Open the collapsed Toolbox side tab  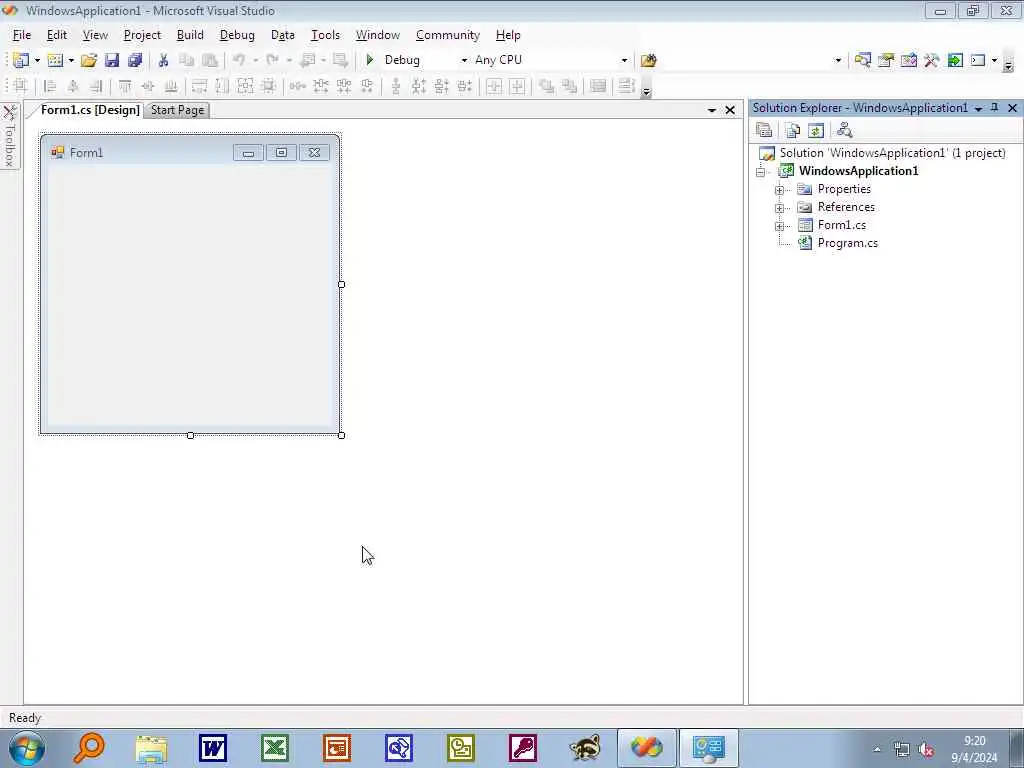[x=10, y=136]
